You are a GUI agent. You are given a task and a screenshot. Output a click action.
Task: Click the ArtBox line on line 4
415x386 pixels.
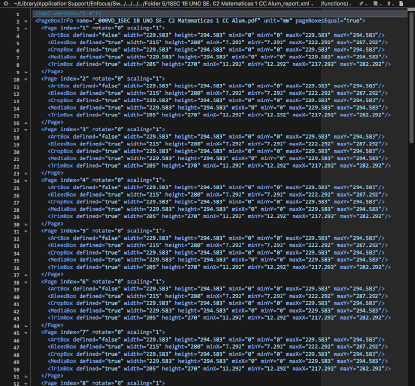click(x=216, y=35)
